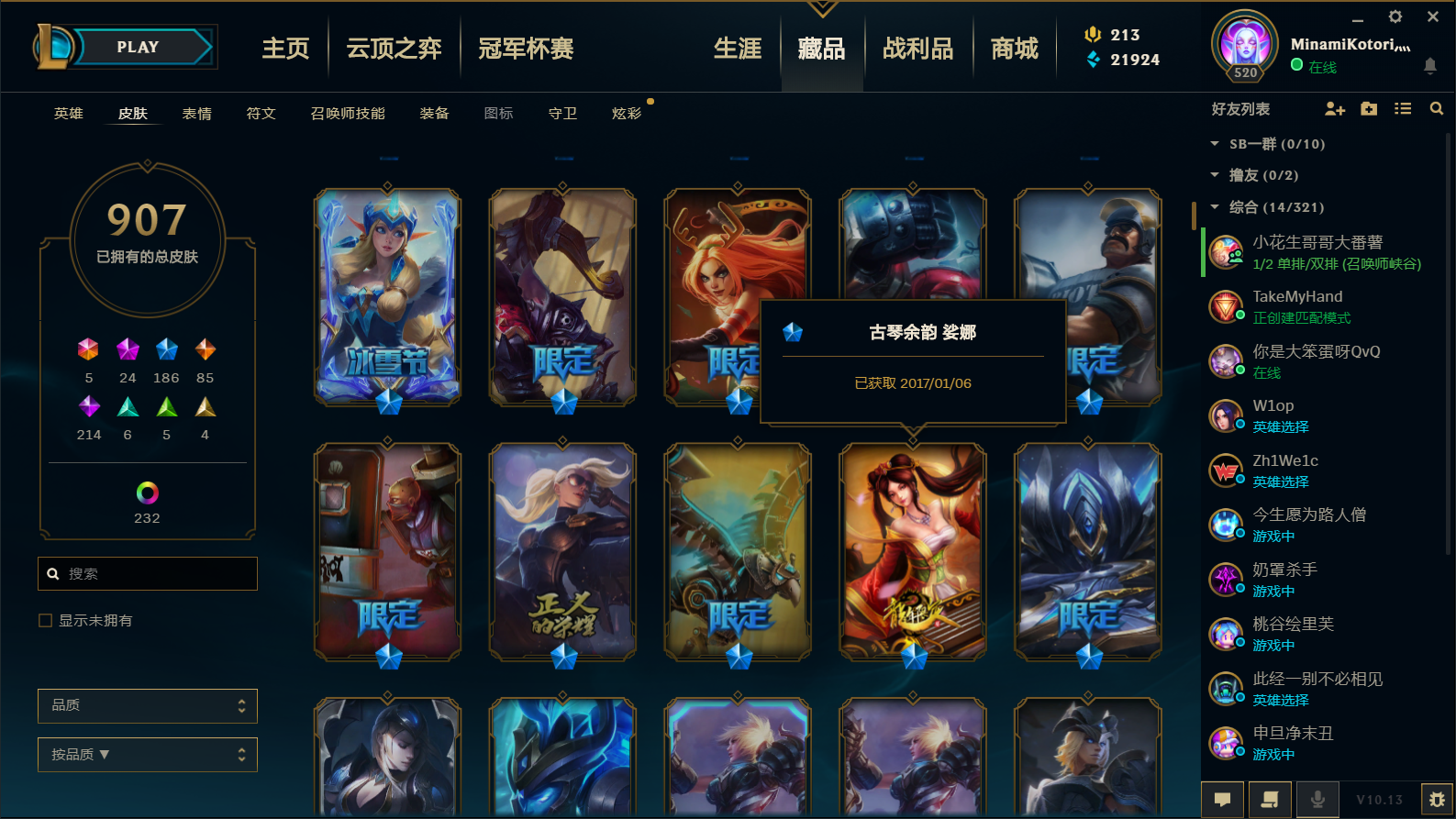Screen dimensions: 1456x819
Task: Open the 按品质 sorting dropdown
Action: pyautogui.click(x=148, y=755)
